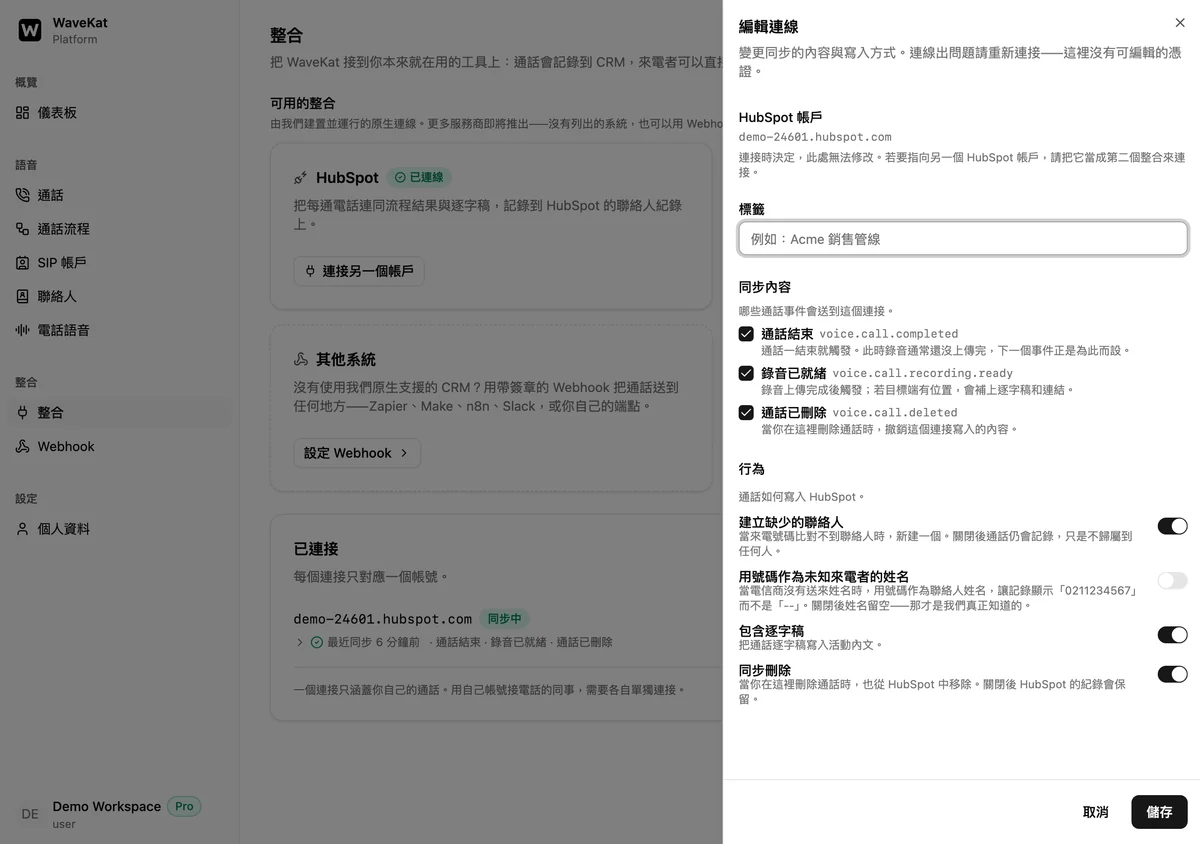1200x844 pixels.
Task: Click 儲存 to save connection
Action: tap(1160, 812)
